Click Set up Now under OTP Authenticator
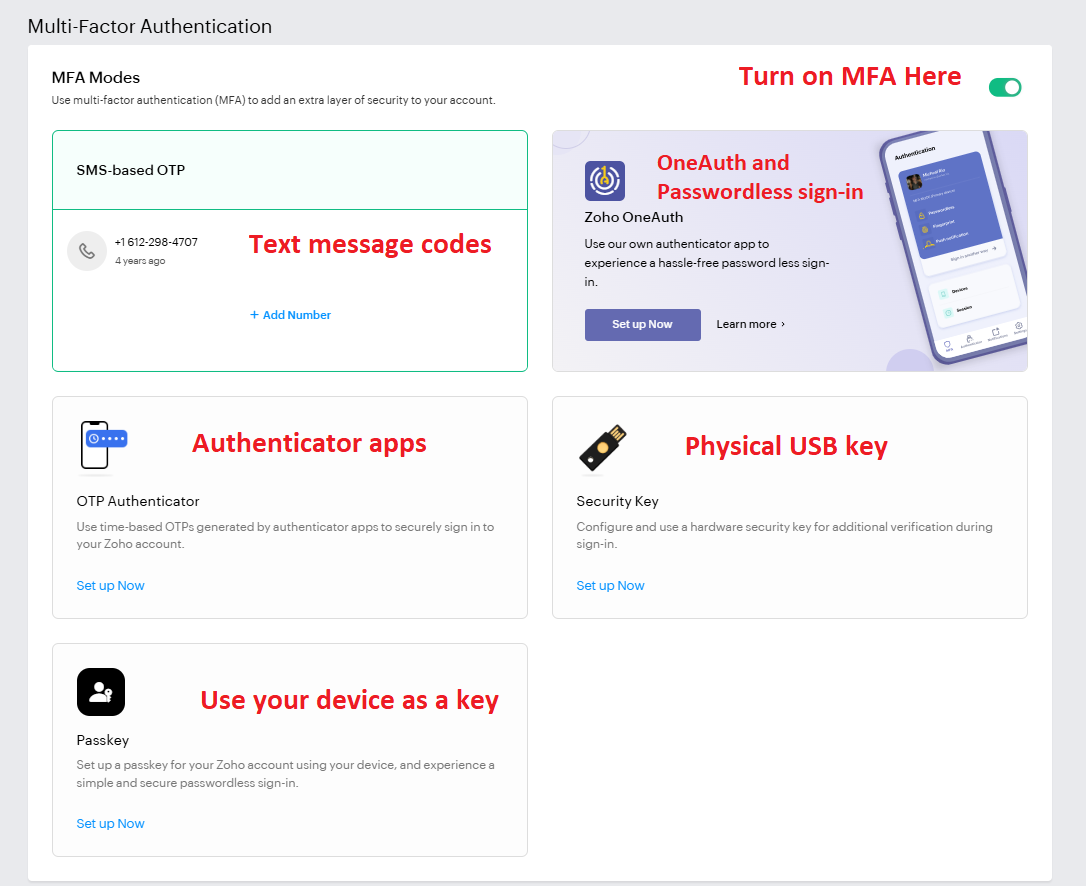 click(110, 585)
